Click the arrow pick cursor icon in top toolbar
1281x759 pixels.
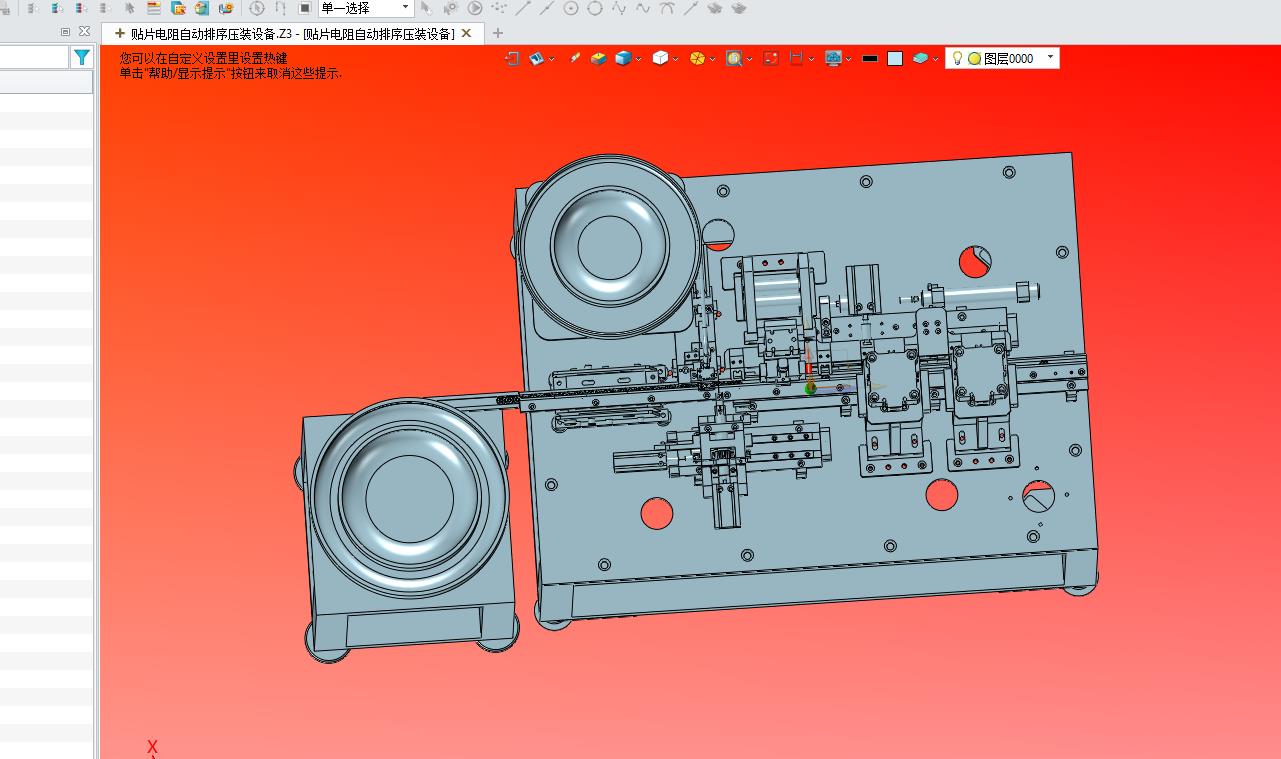(x=426, y=8)
